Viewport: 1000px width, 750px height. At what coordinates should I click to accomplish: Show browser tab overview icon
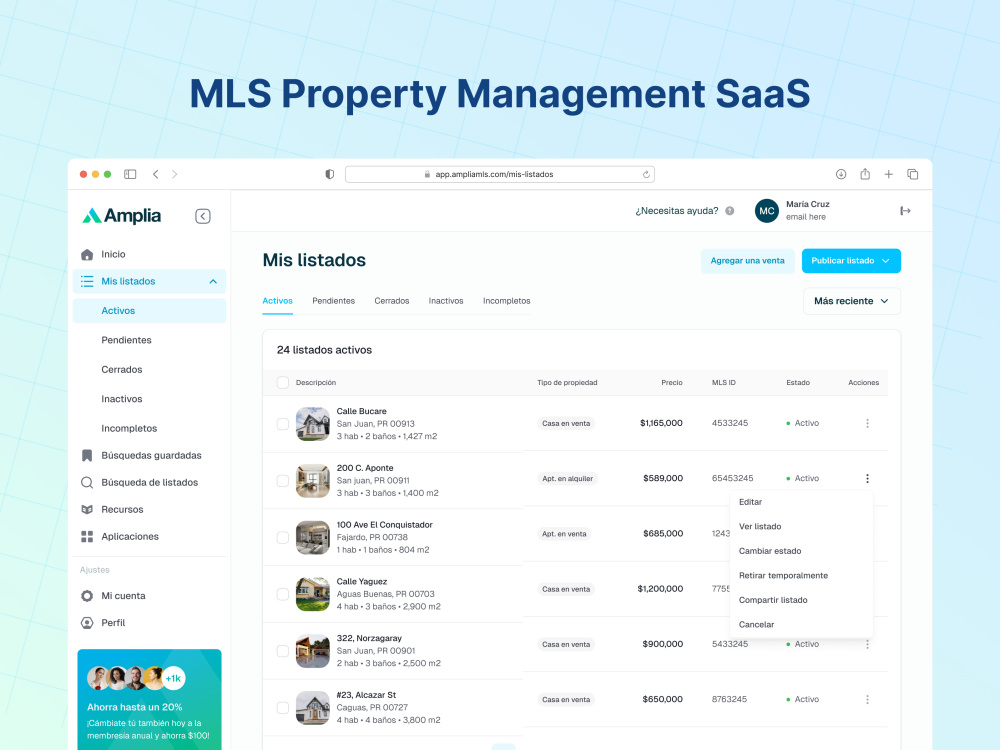coord(913,174)
